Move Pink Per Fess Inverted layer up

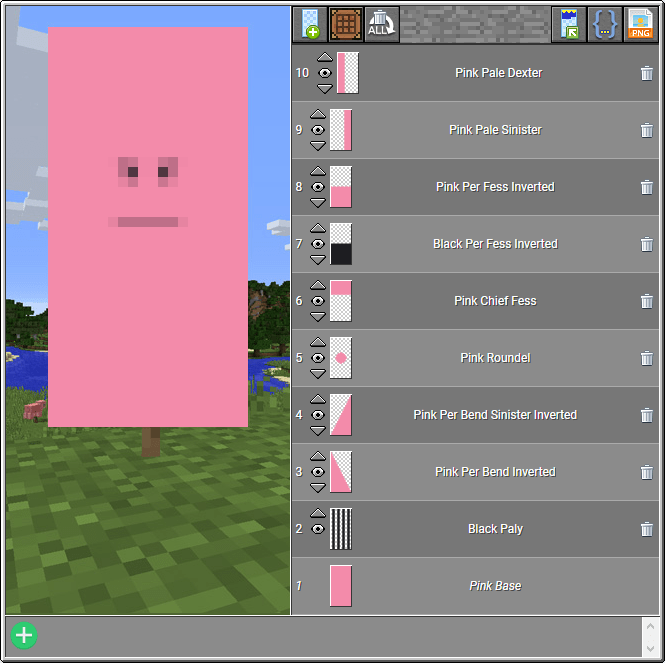tap(318, 172)
